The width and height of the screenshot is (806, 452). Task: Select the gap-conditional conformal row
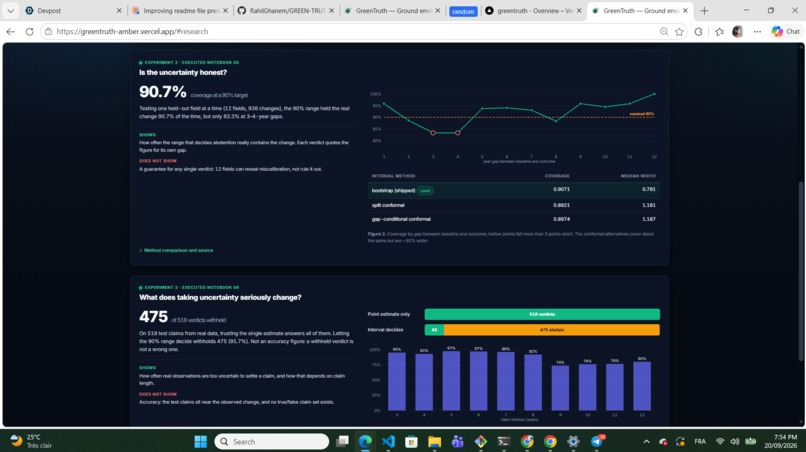[x=514, y=219]
